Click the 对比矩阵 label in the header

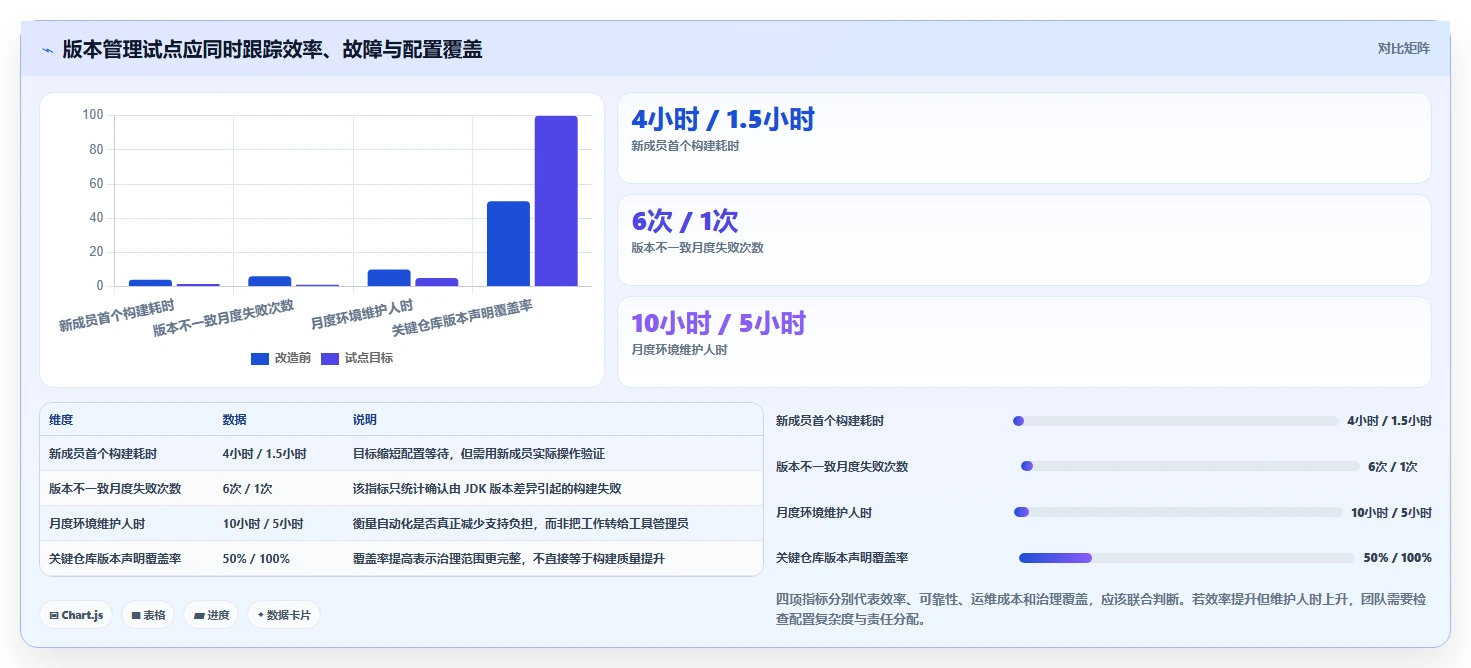1403,48
